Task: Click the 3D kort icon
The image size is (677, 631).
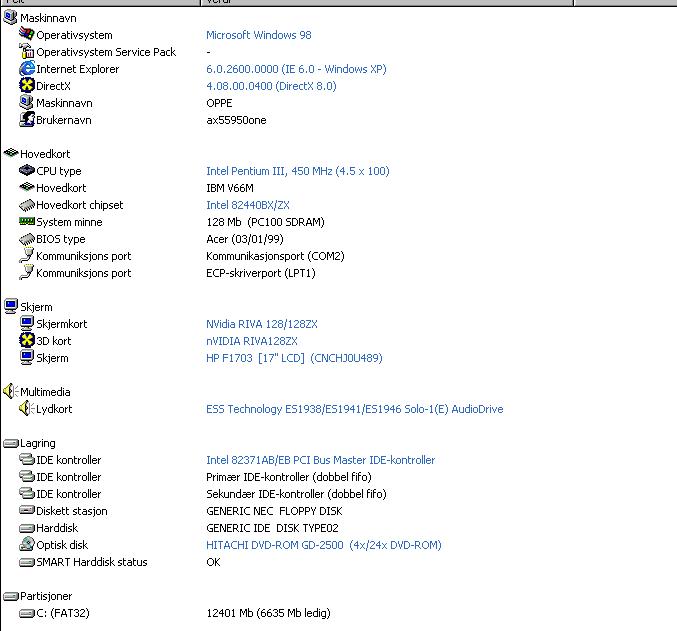Action: pyautogui.click(x=26, y=340)
